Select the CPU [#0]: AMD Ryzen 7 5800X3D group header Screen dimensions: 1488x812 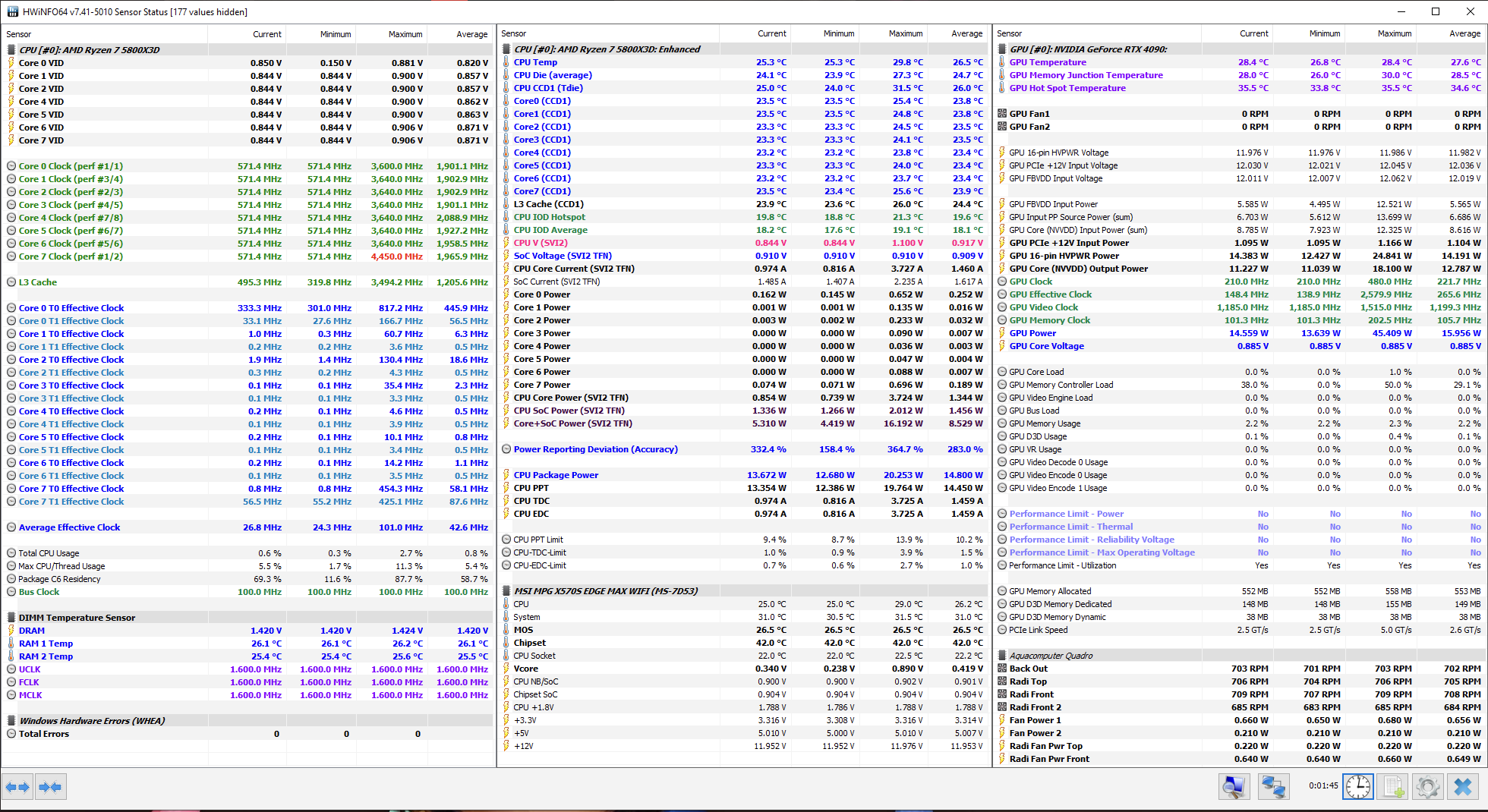click(x=248, y=50)
